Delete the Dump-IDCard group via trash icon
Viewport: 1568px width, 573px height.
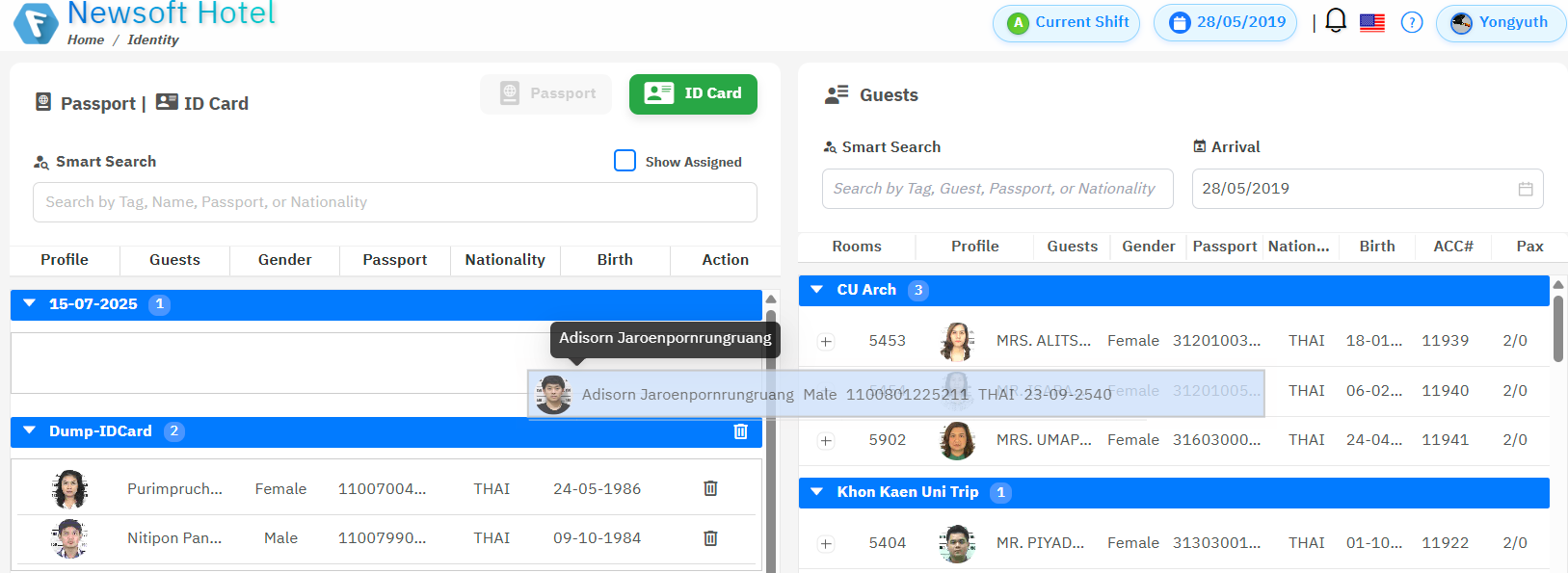click(740, 431)
